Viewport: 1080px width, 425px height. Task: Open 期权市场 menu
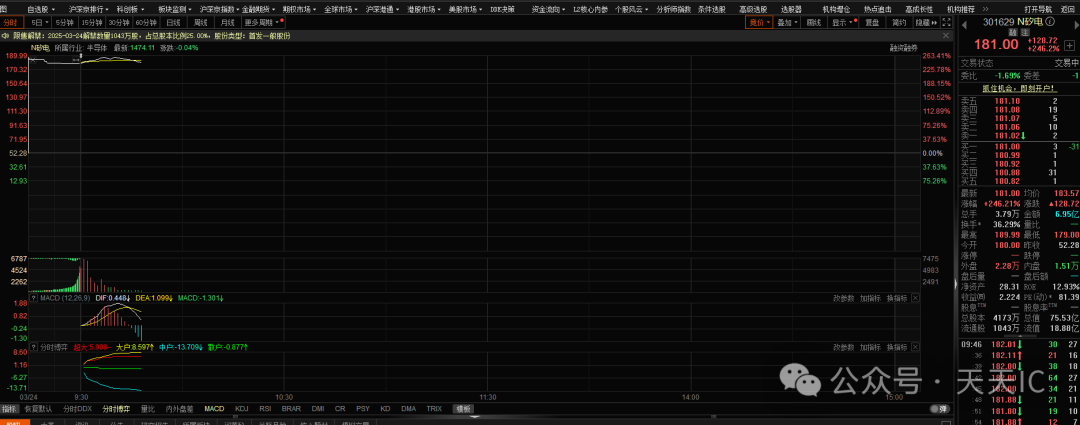299,10
